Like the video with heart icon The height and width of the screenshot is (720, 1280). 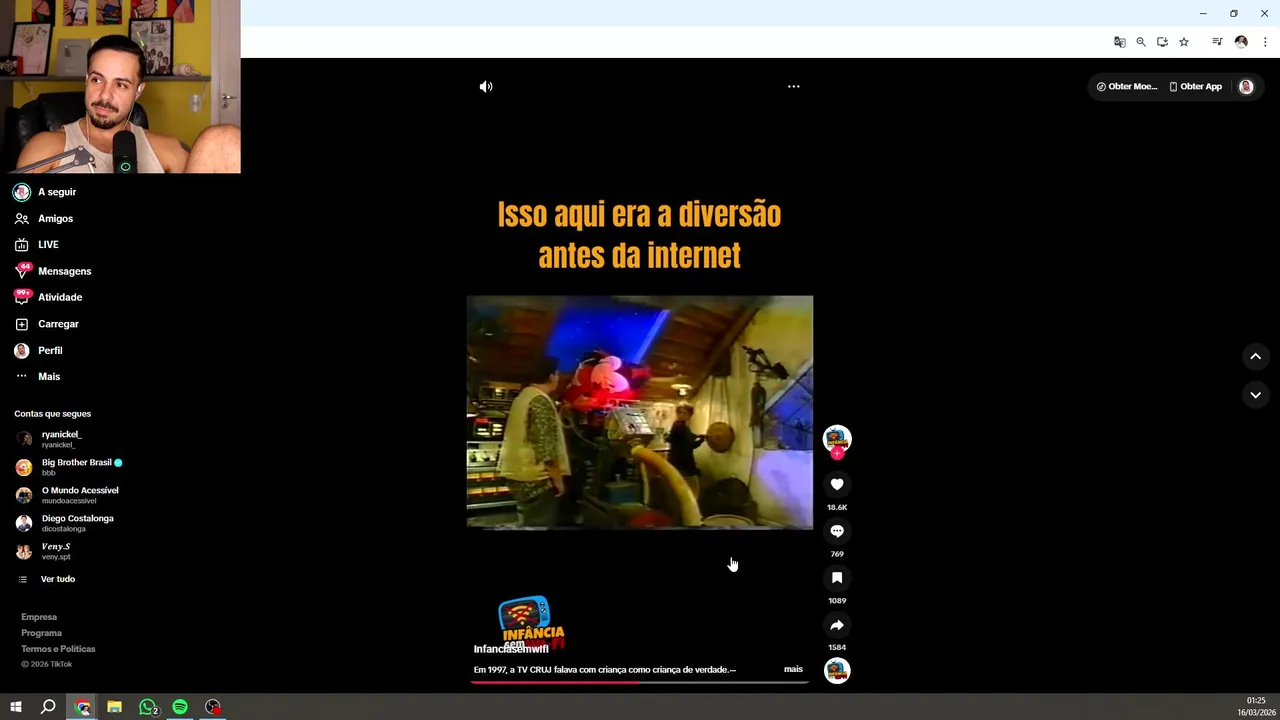837,484
